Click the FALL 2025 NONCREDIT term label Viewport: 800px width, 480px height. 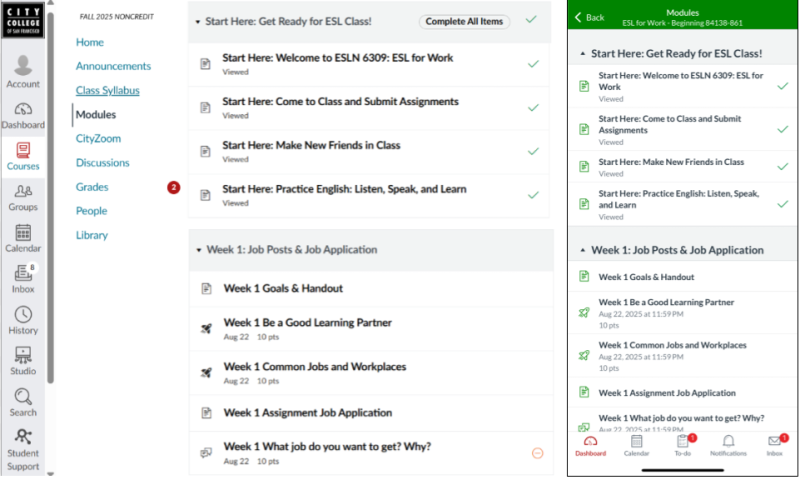(x=117, y=17)
